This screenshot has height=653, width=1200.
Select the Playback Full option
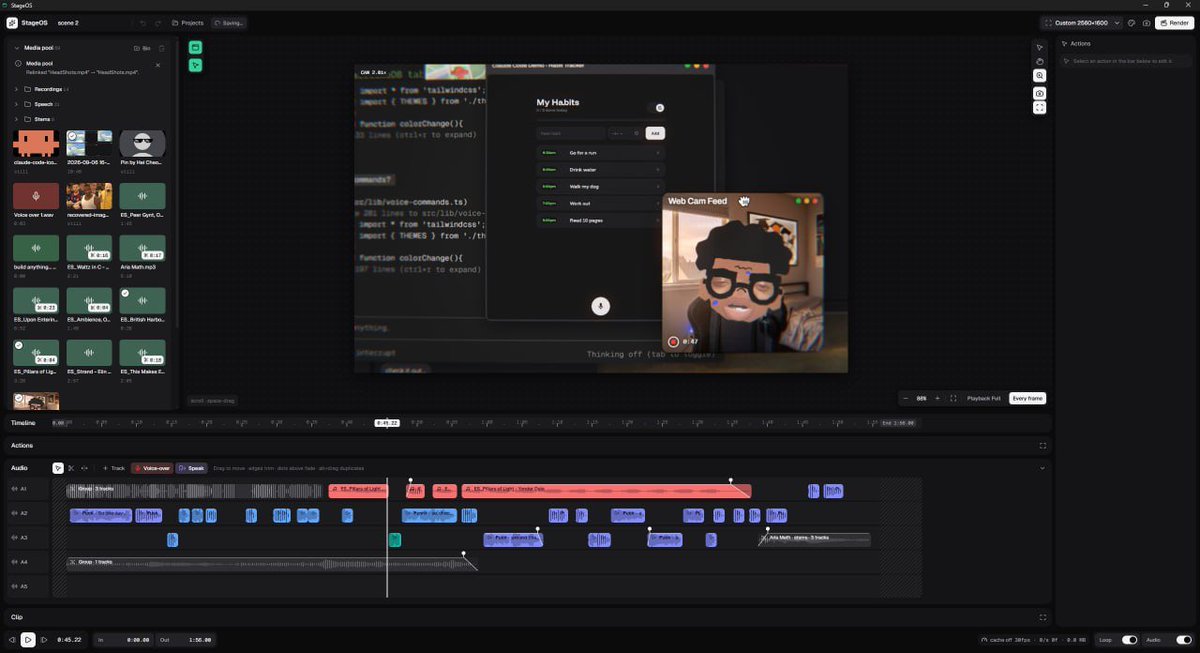pos(983,398)
